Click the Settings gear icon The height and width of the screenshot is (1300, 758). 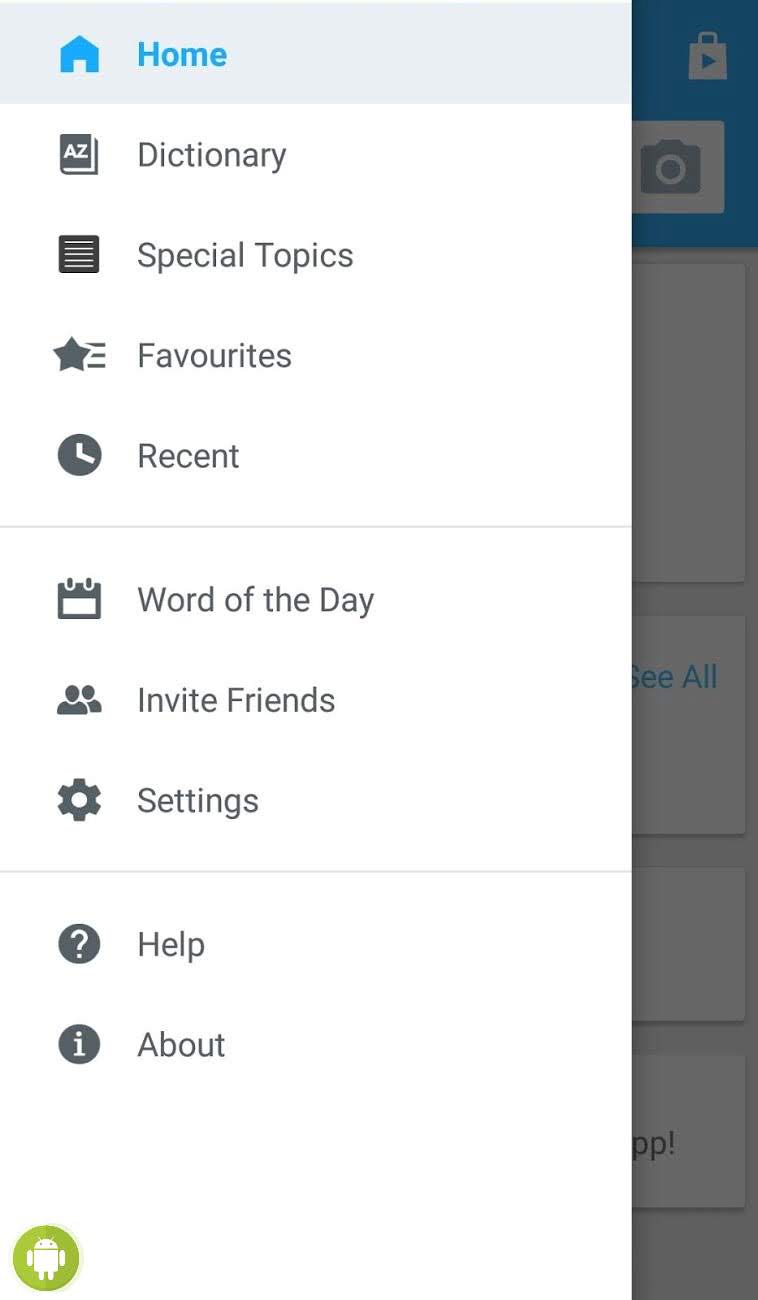point(79,800)
